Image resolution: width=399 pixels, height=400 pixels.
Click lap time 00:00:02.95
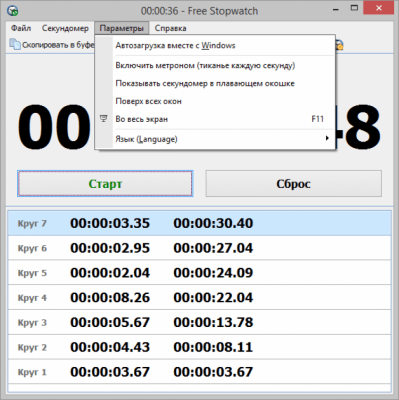point(110,248)
